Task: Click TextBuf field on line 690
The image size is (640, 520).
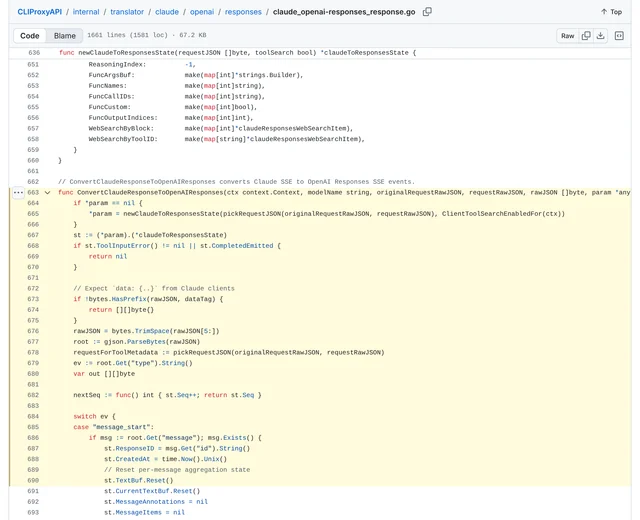Action: pyautogui.click(x=129, y=480)
